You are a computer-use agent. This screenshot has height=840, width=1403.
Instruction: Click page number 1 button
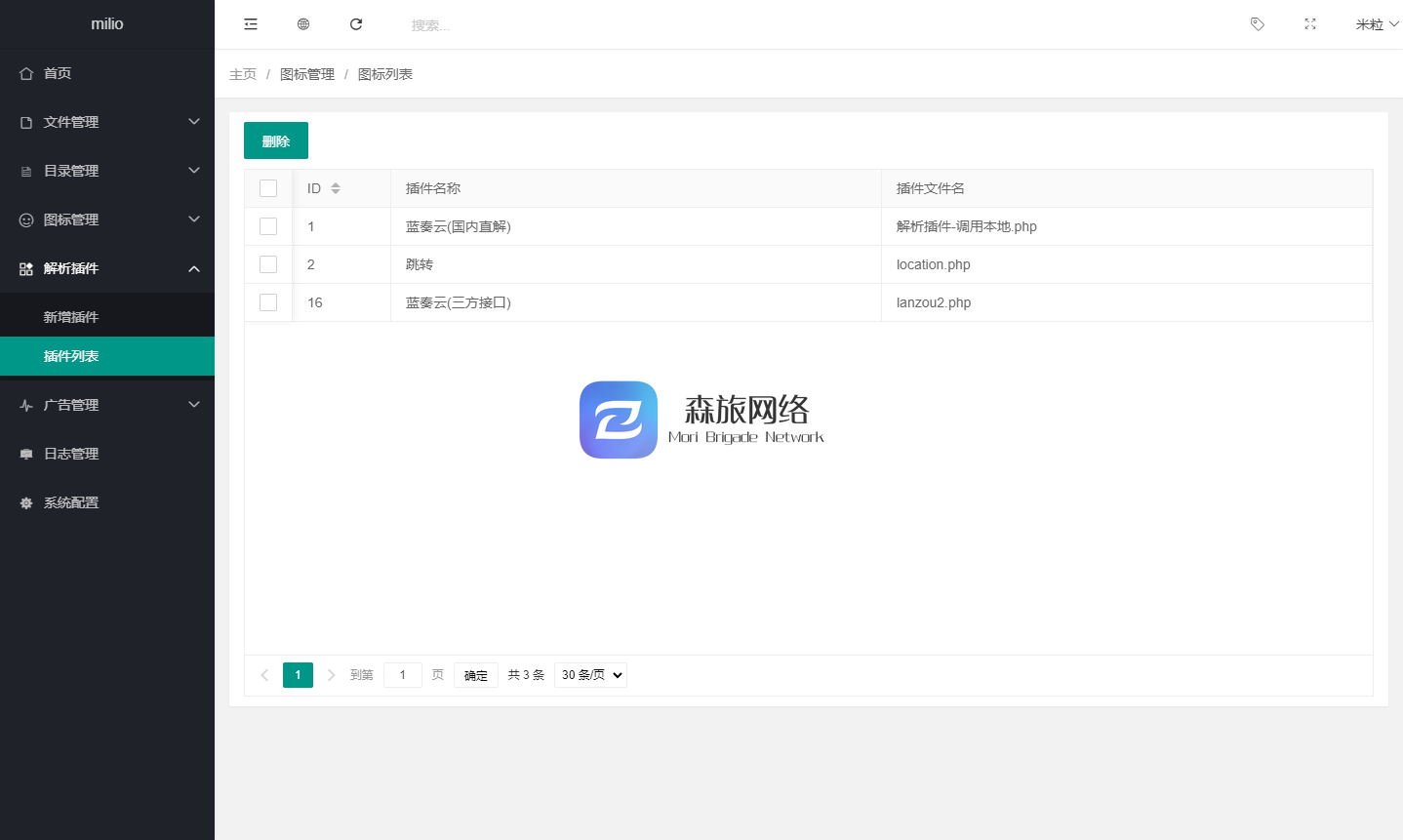298,675
